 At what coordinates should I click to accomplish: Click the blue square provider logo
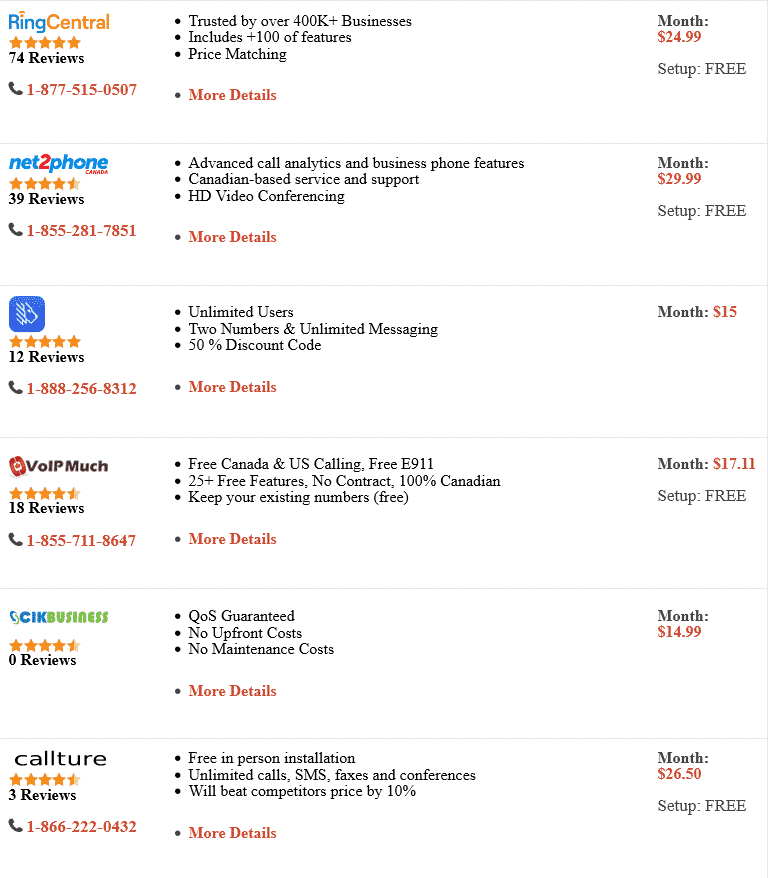pyautogui.click(x=27, y=314)
